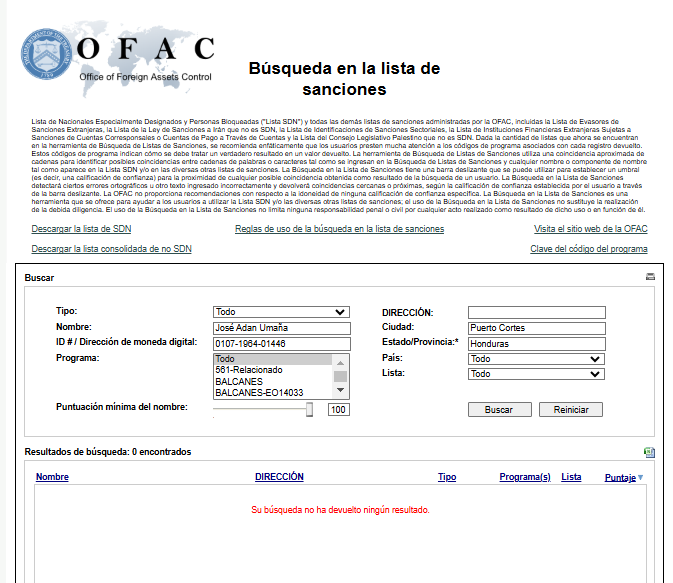Click the empty DIRECCIÓN input field
The height and width of the screenshot is (583, 673).
536,312
